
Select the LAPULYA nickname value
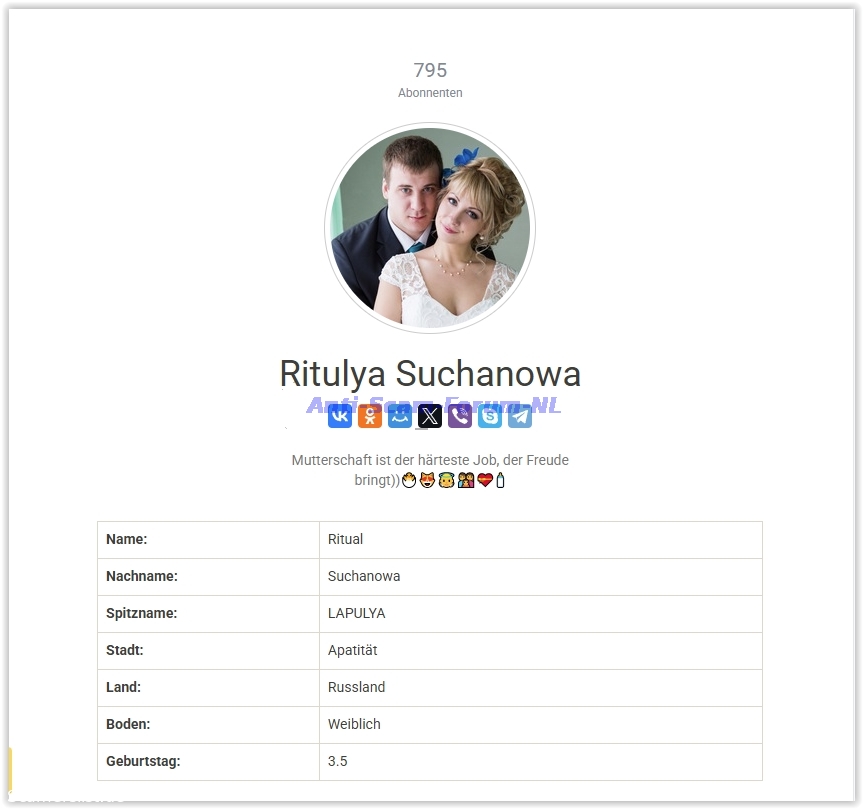point(356,613)
